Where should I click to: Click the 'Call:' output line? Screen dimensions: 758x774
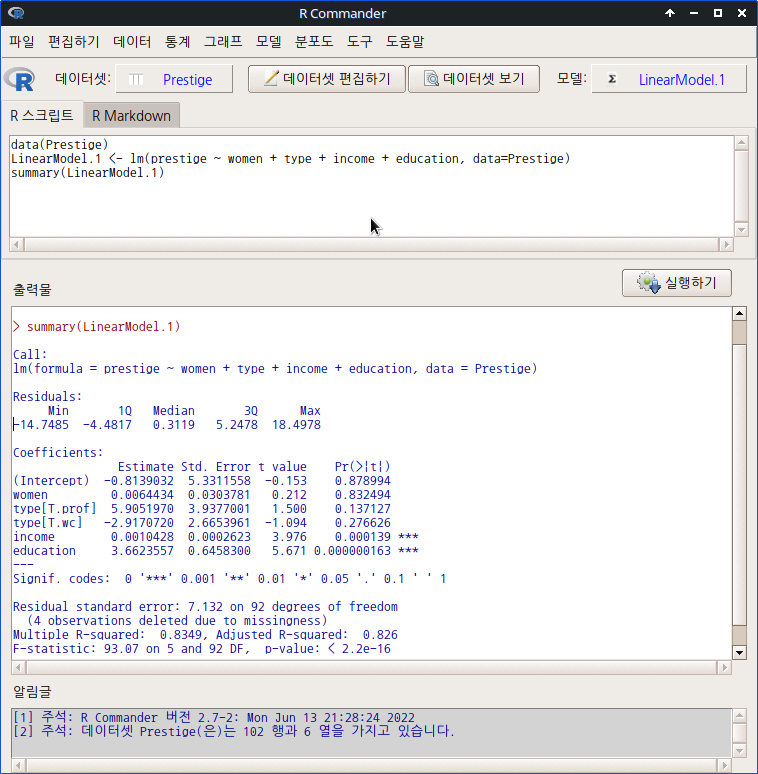[x=30, y=354]
